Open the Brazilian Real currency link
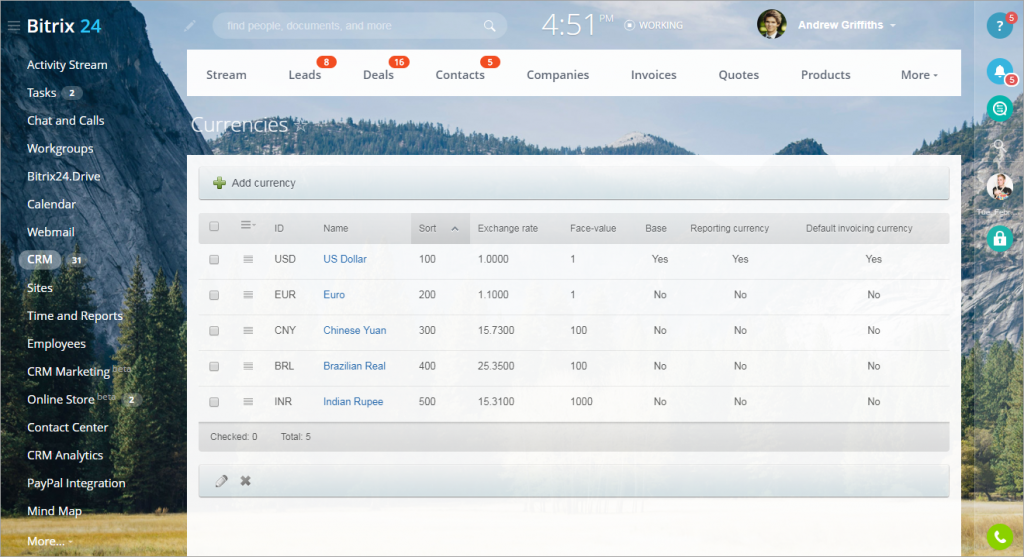The height and width of the screenshot is (557, 1024). pyautogui.click(x=354, y=366)
